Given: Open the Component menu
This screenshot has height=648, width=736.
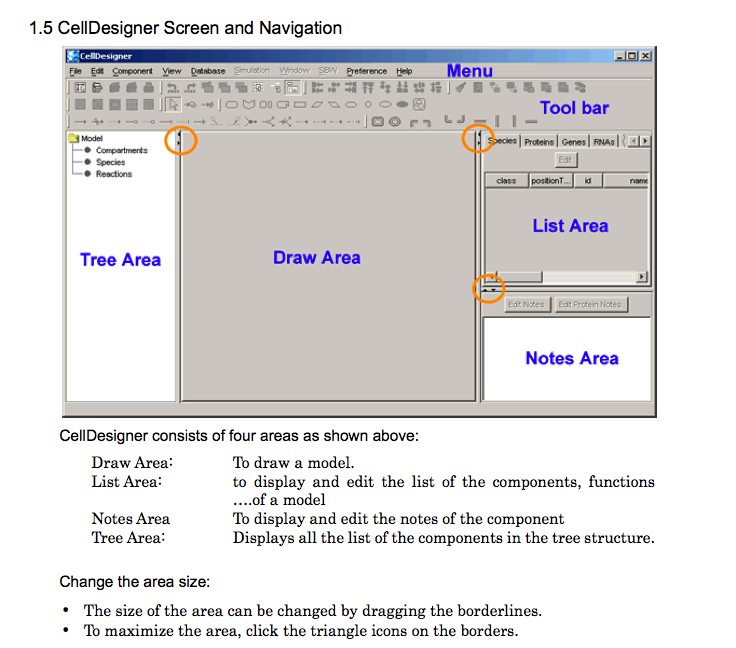Looking at the screenshot, I should 132,71.
